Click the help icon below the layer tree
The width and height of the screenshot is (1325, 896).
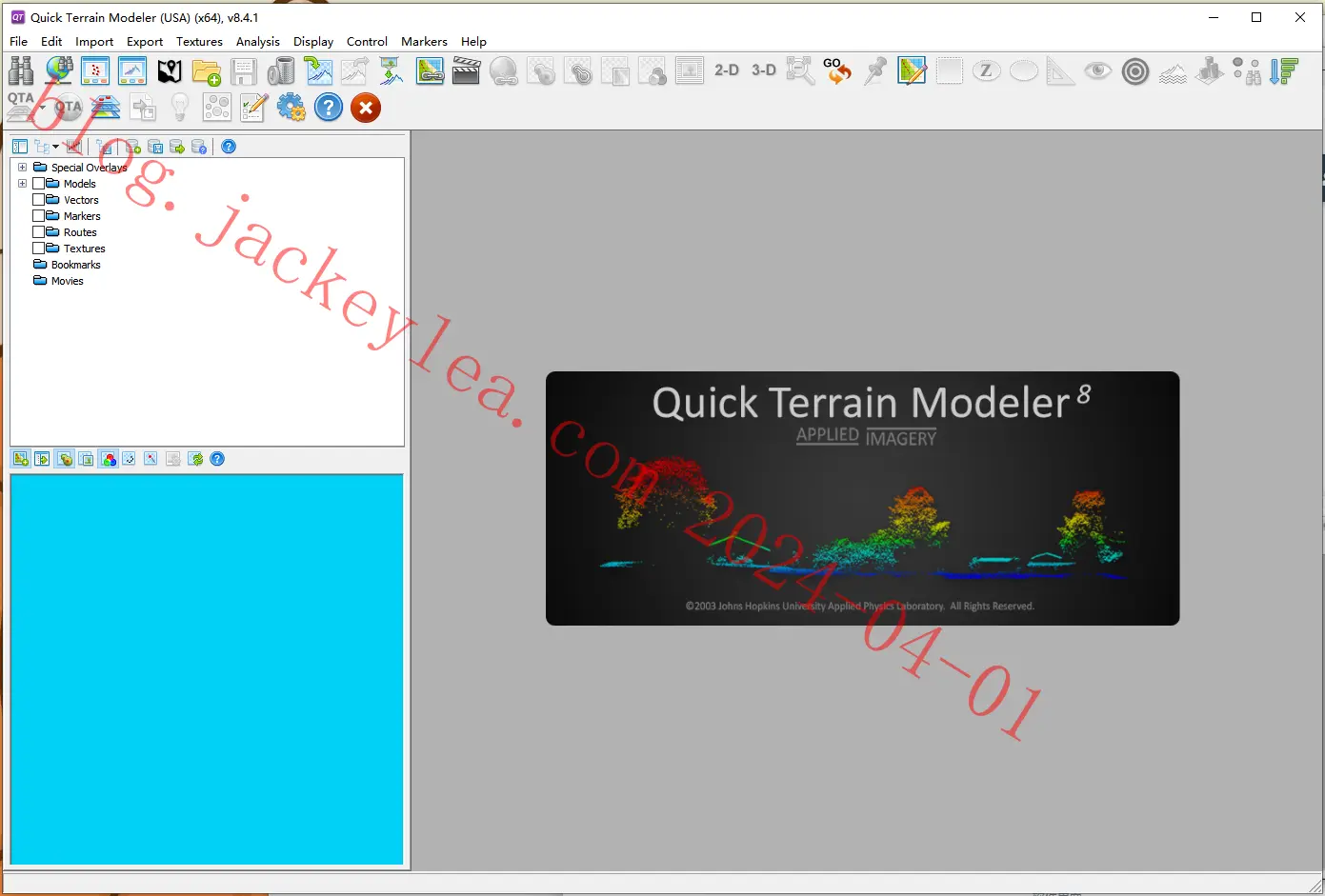[217, 459]
